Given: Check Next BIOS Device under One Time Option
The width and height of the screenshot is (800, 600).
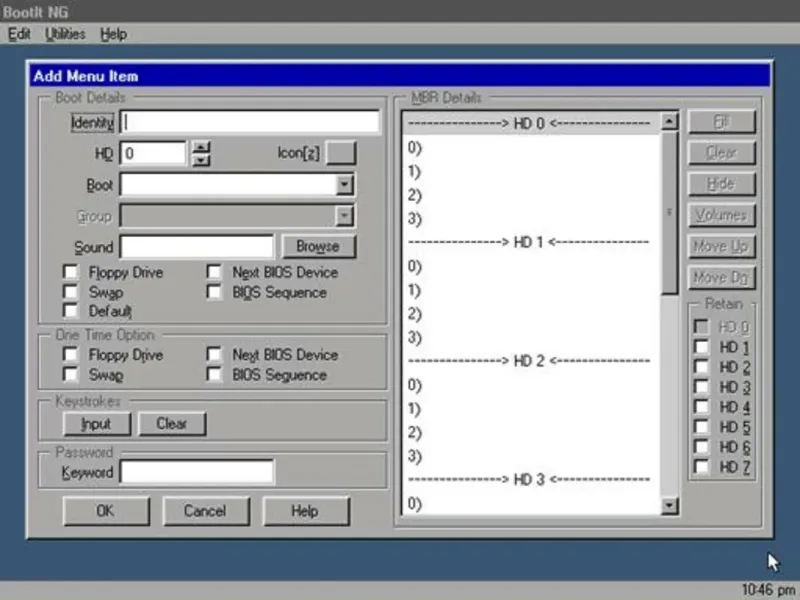Looking at the screenshot, I should pos(214,355).
